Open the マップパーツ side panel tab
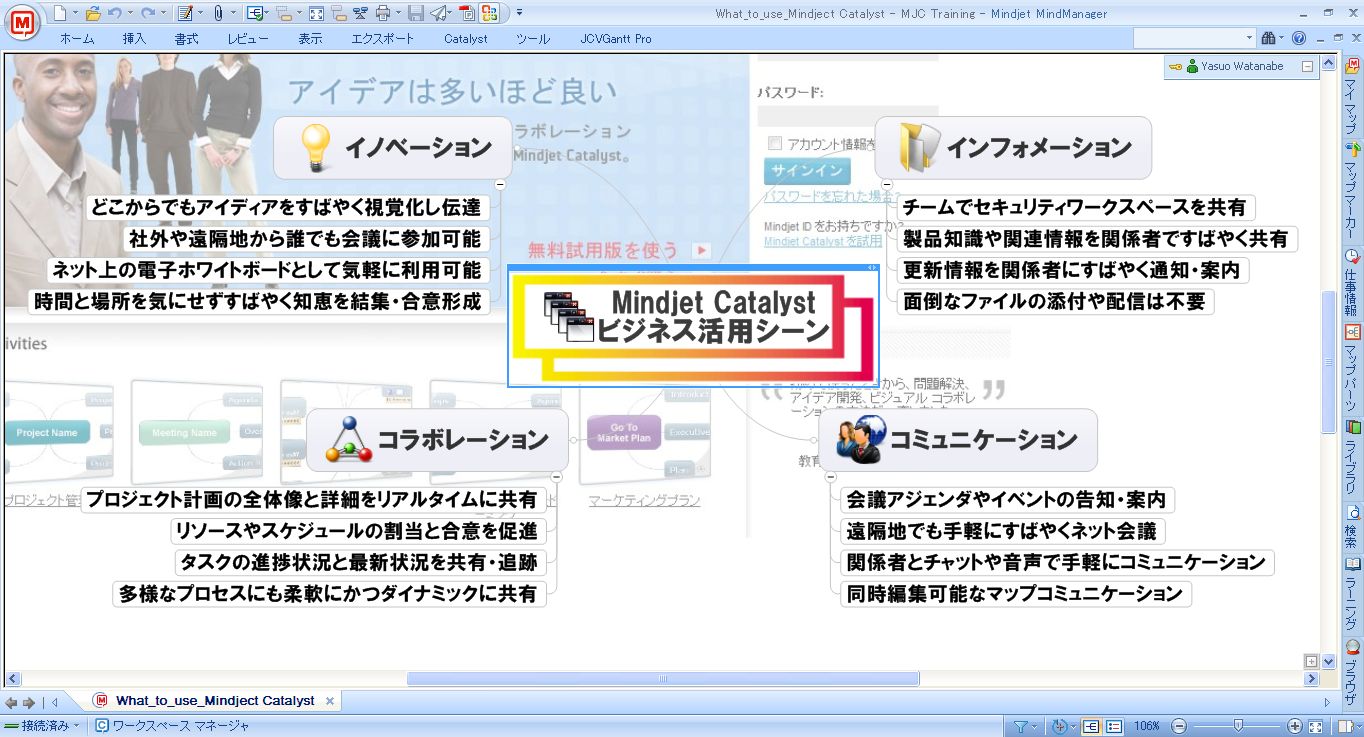The image size is (1364, 737). (x=1351, y=367)
